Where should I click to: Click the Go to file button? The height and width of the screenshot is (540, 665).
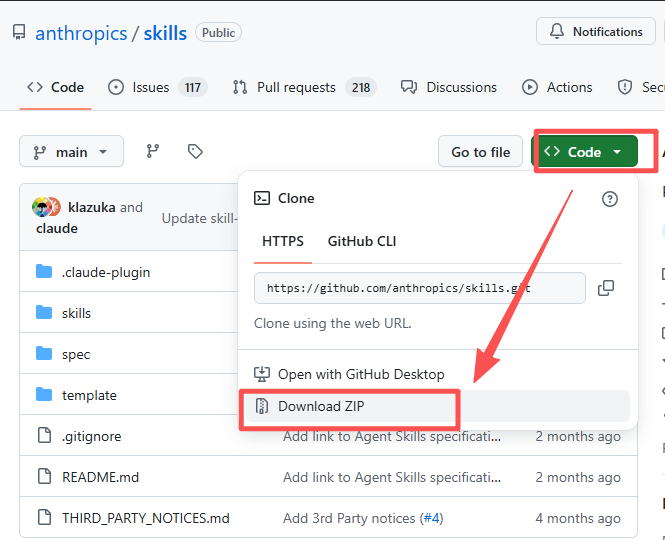pos(480,151)
